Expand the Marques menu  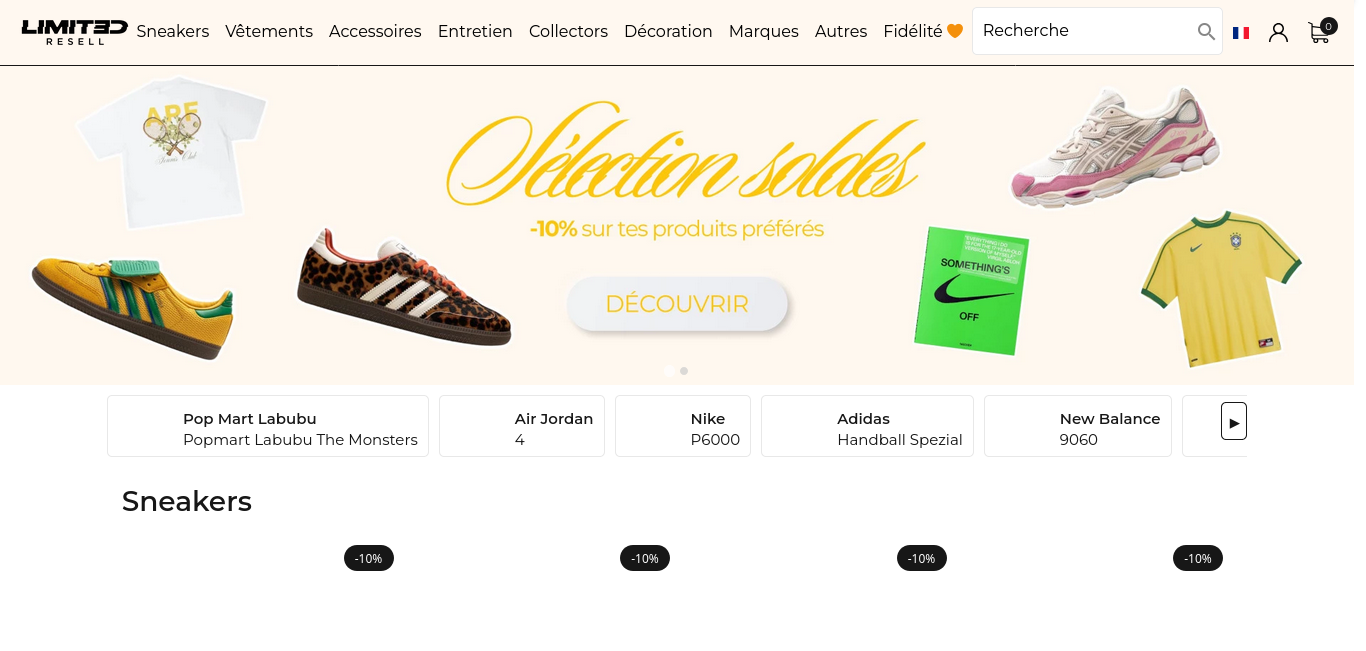point(764,31)
